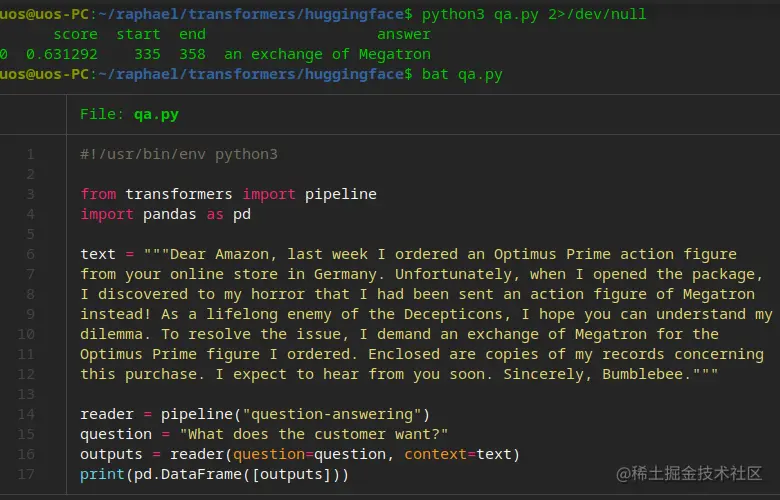This screenshot has width=780, height=500.
Task: Click the shebang line text
Action: (x=179, y=154)
